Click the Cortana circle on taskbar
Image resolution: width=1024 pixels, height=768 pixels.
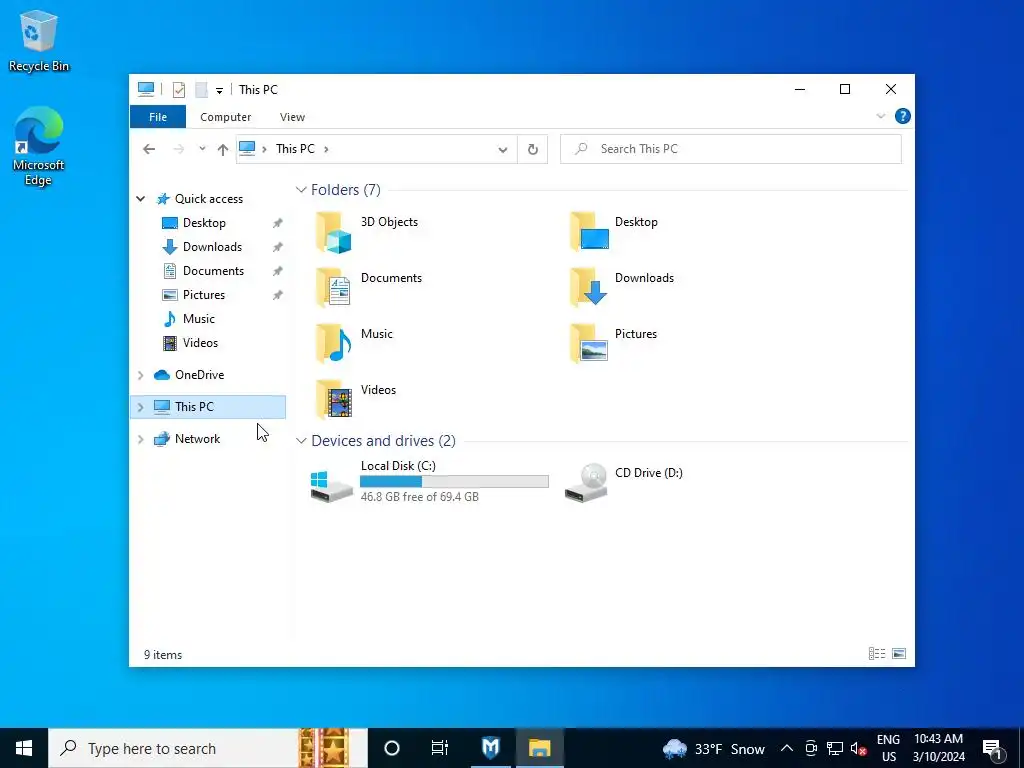(x=392, y=748)
